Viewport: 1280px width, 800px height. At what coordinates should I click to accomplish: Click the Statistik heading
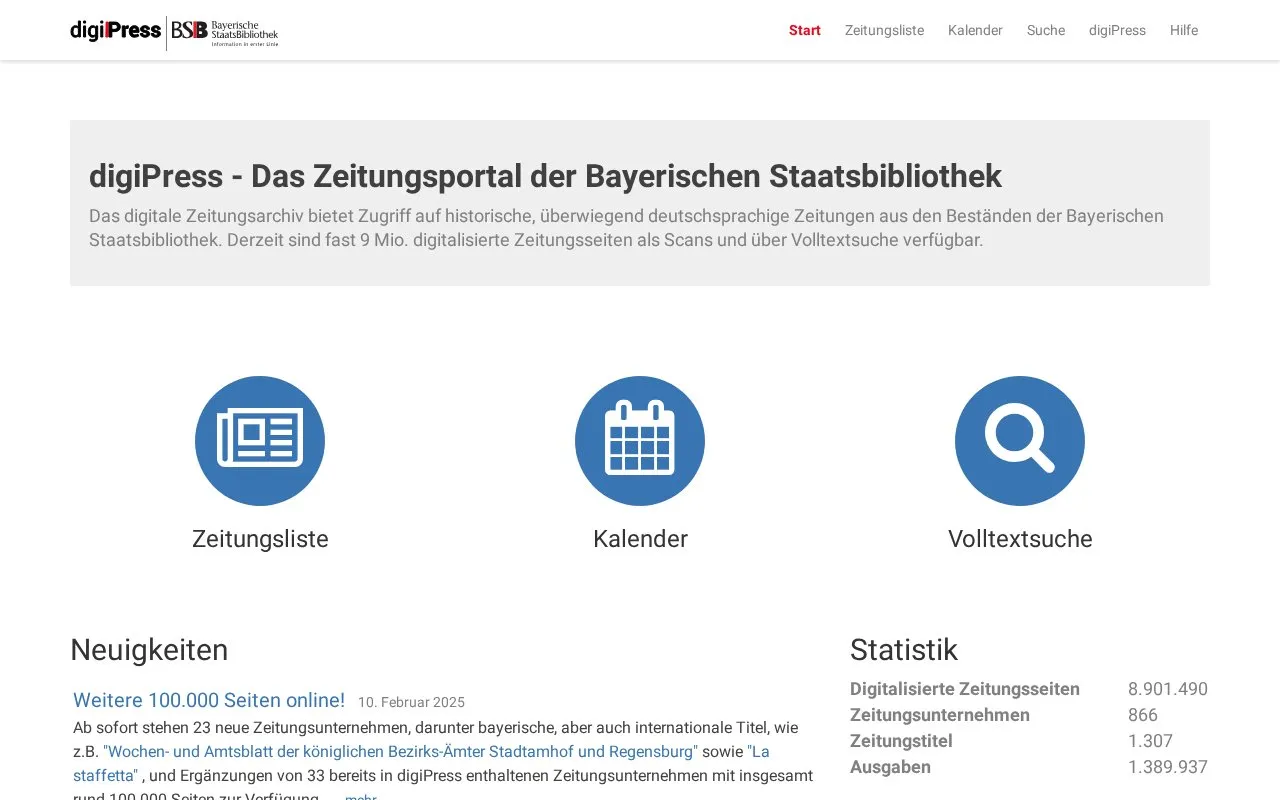tap(904, 650)
